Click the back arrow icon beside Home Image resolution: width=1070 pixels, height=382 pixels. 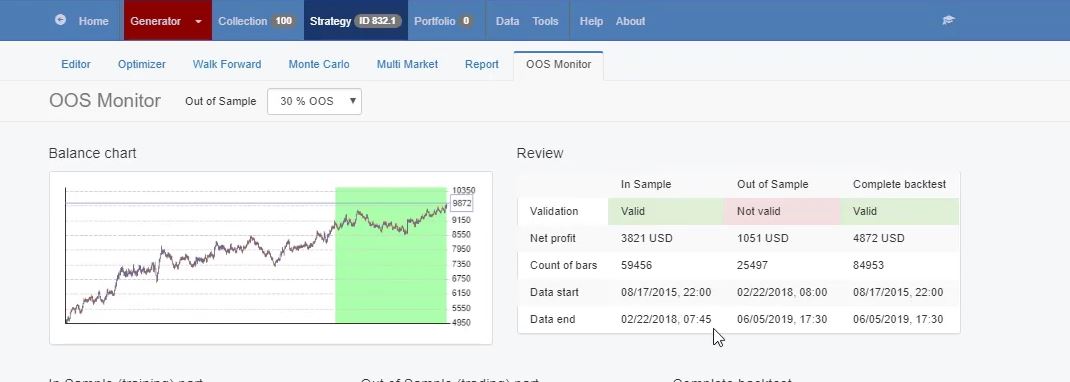pos(60,20)
